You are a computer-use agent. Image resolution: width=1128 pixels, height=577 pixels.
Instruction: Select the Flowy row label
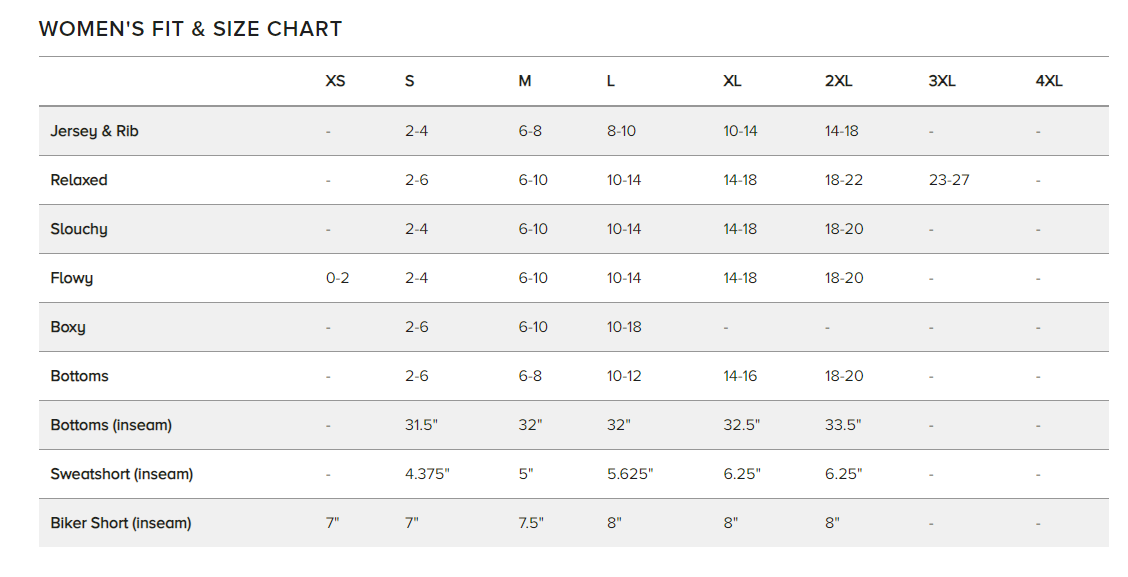72,278
